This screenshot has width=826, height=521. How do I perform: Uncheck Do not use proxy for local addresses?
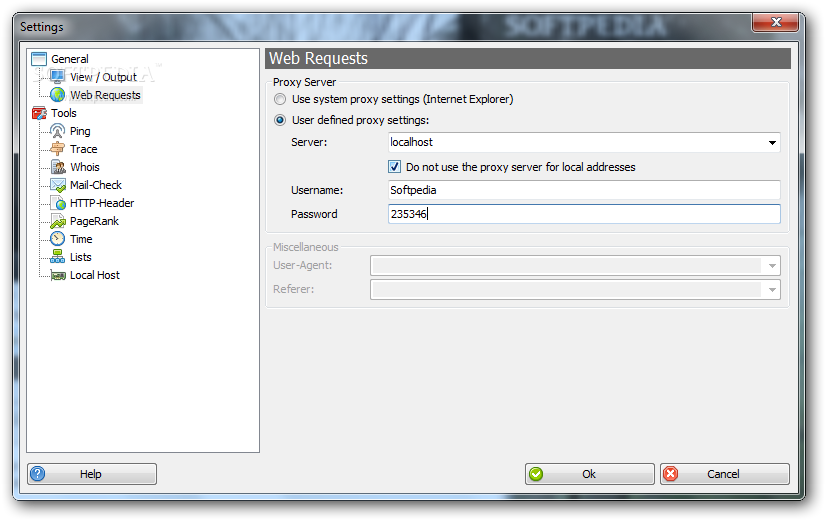(x=395, y=167)
